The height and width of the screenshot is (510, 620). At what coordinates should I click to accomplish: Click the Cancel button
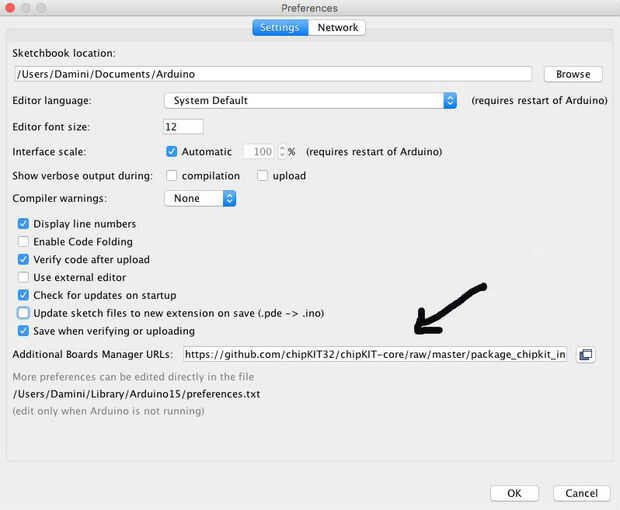coord(581,493)
